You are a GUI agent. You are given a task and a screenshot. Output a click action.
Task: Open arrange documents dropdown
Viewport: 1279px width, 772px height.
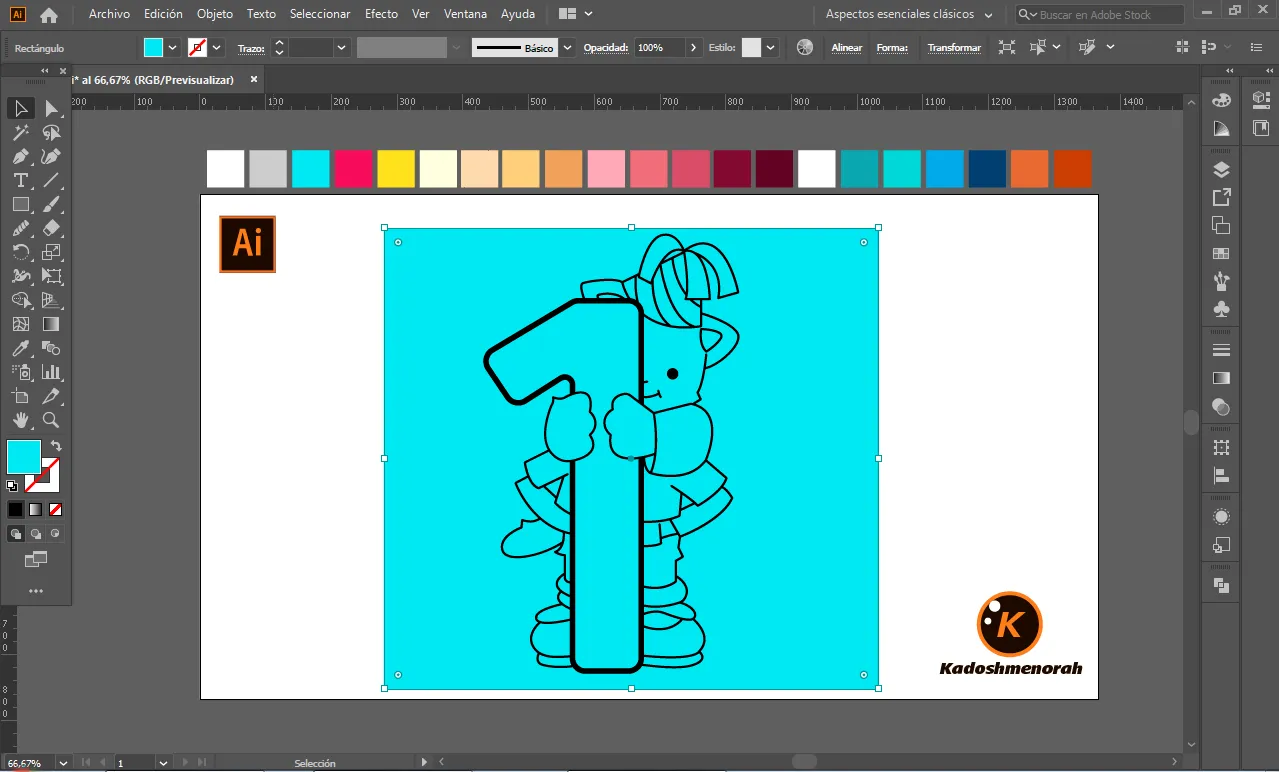[x=575, y=15]
